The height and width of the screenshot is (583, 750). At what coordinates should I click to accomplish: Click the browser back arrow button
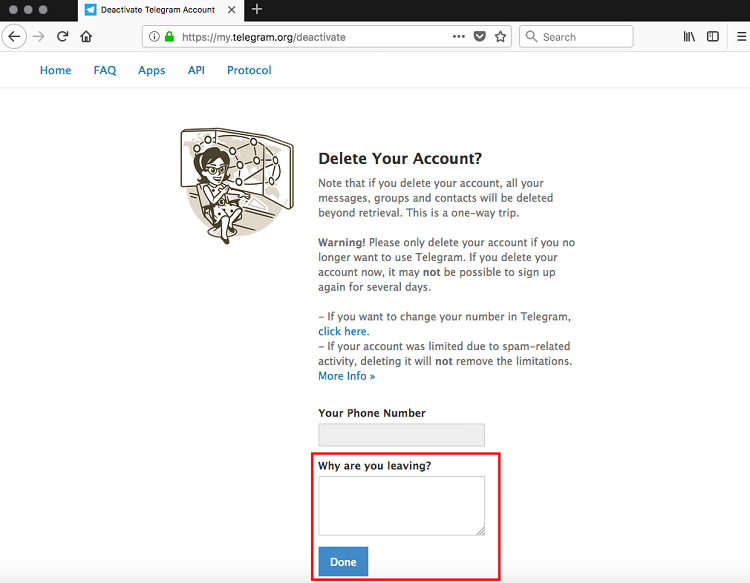[x=14, y=37]
